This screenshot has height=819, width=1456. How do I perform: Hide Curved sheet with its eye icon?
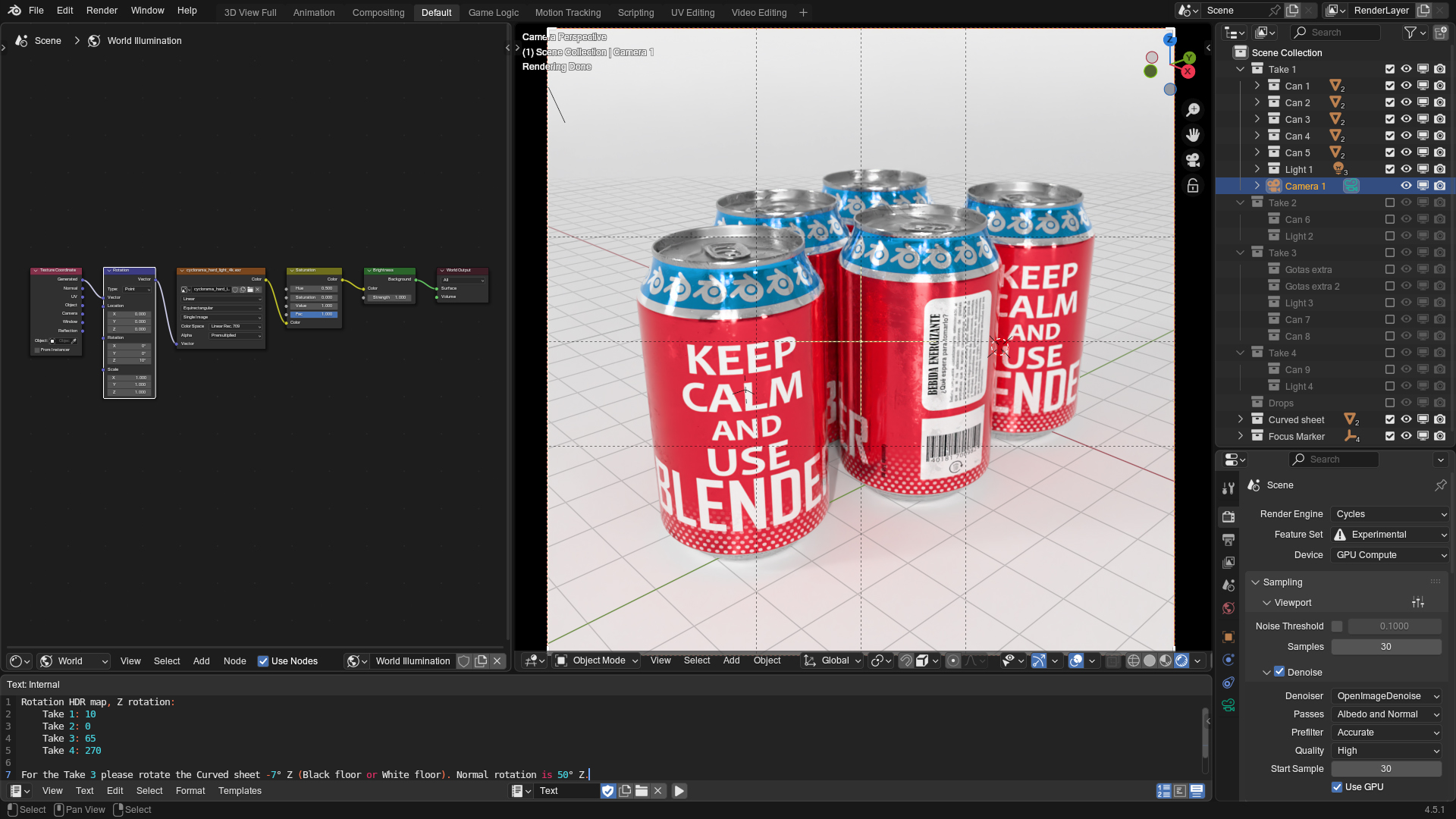pos(1407,419)
